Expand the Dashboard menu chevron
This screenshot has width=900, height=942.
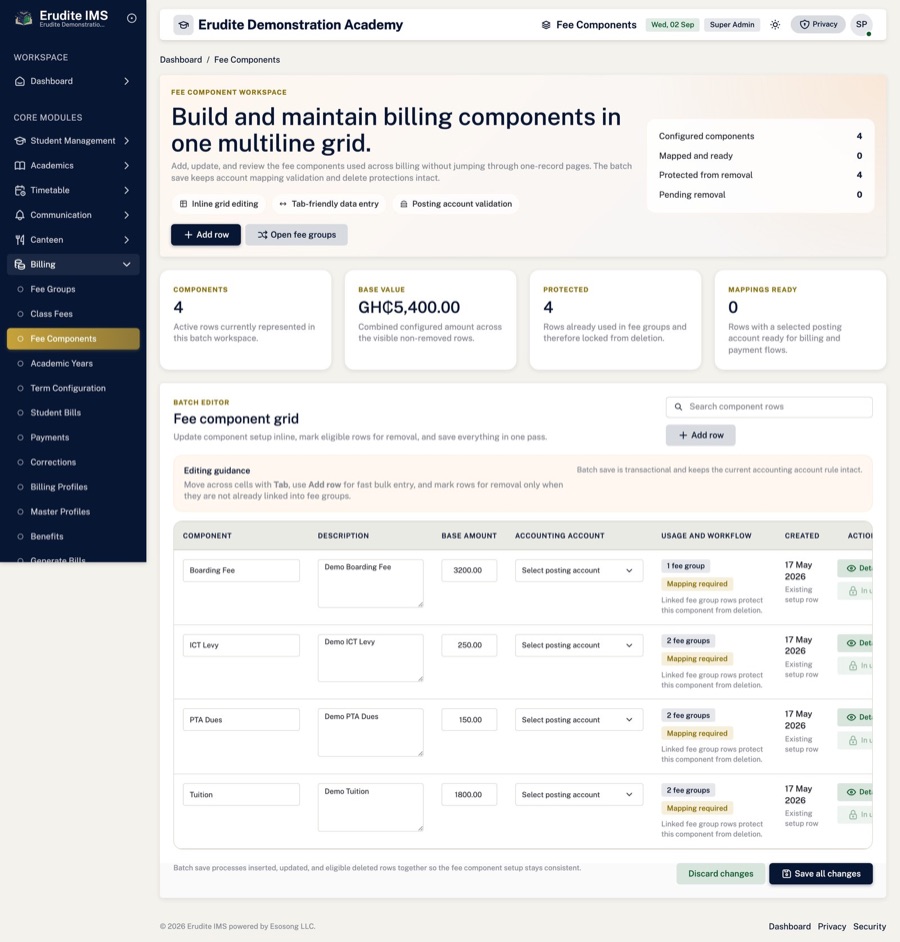(x=126, y=81)
